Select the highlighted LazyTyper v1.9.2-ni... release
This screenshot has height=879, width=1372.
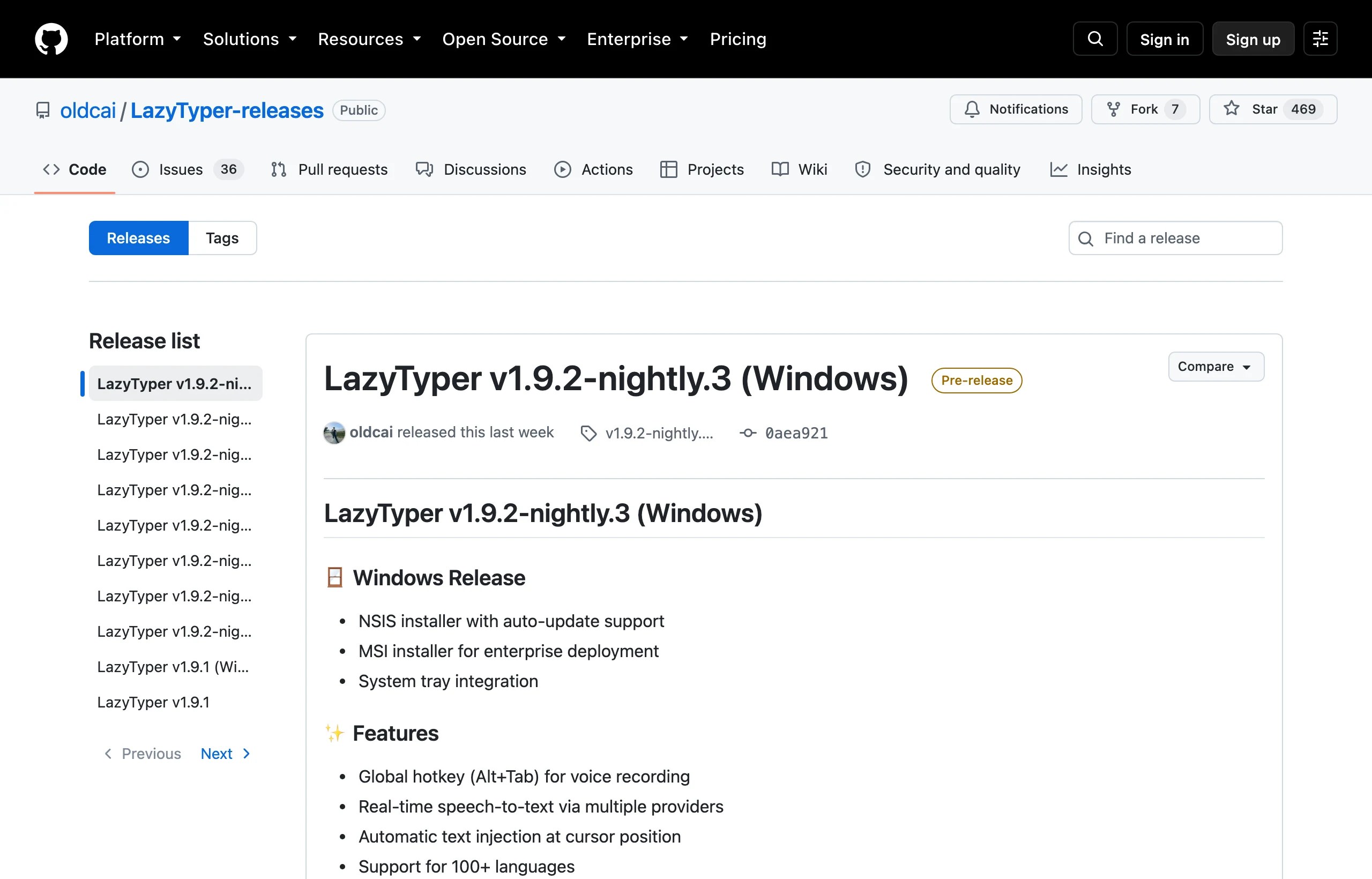click(x=176, y=384)
